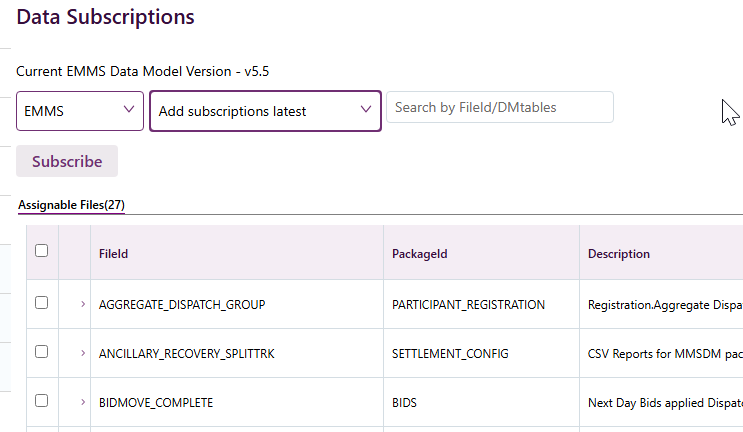Open the EMMS dropdown
743x432 pixels.
coord(80,111)
